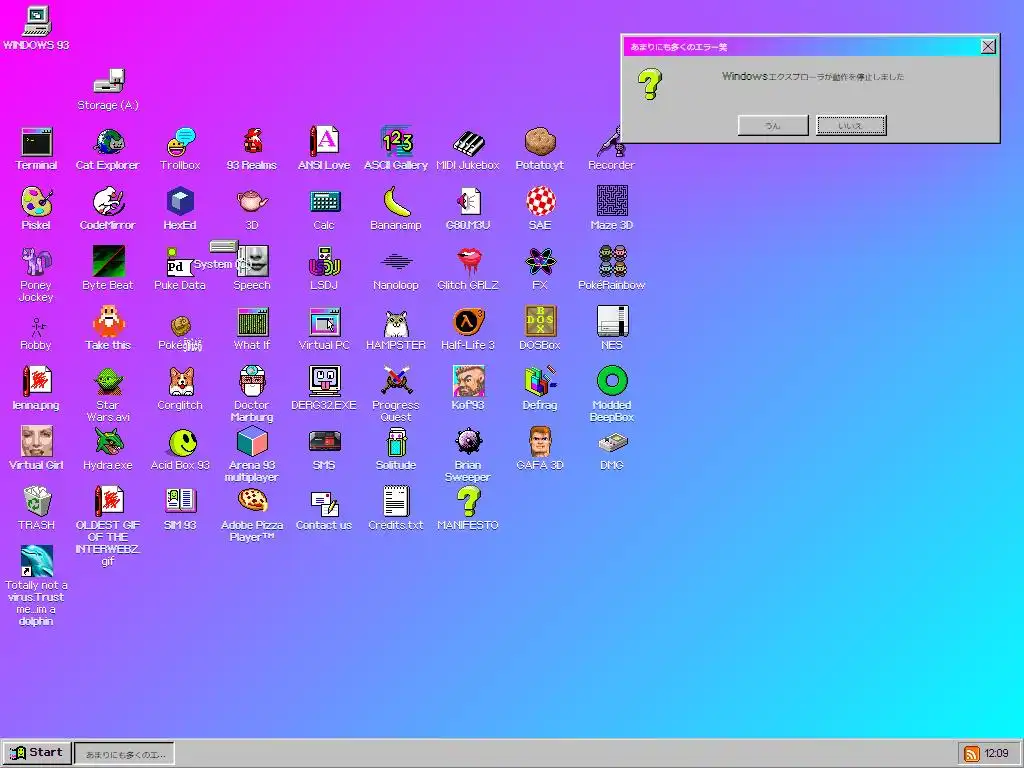
Task: Open Adobe Pizza Player icon
Action: [x=252, y=502]
